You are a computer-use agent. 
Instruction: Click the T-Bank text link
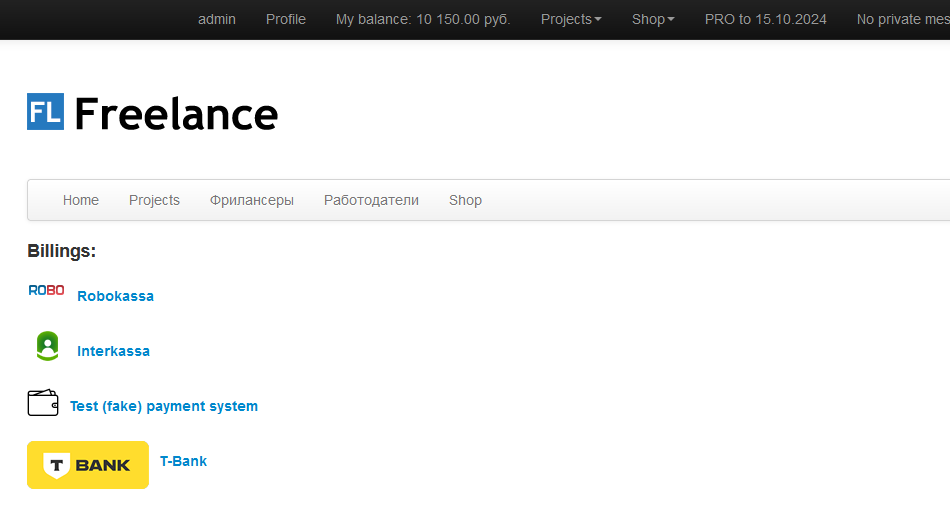tap(183, 461)
